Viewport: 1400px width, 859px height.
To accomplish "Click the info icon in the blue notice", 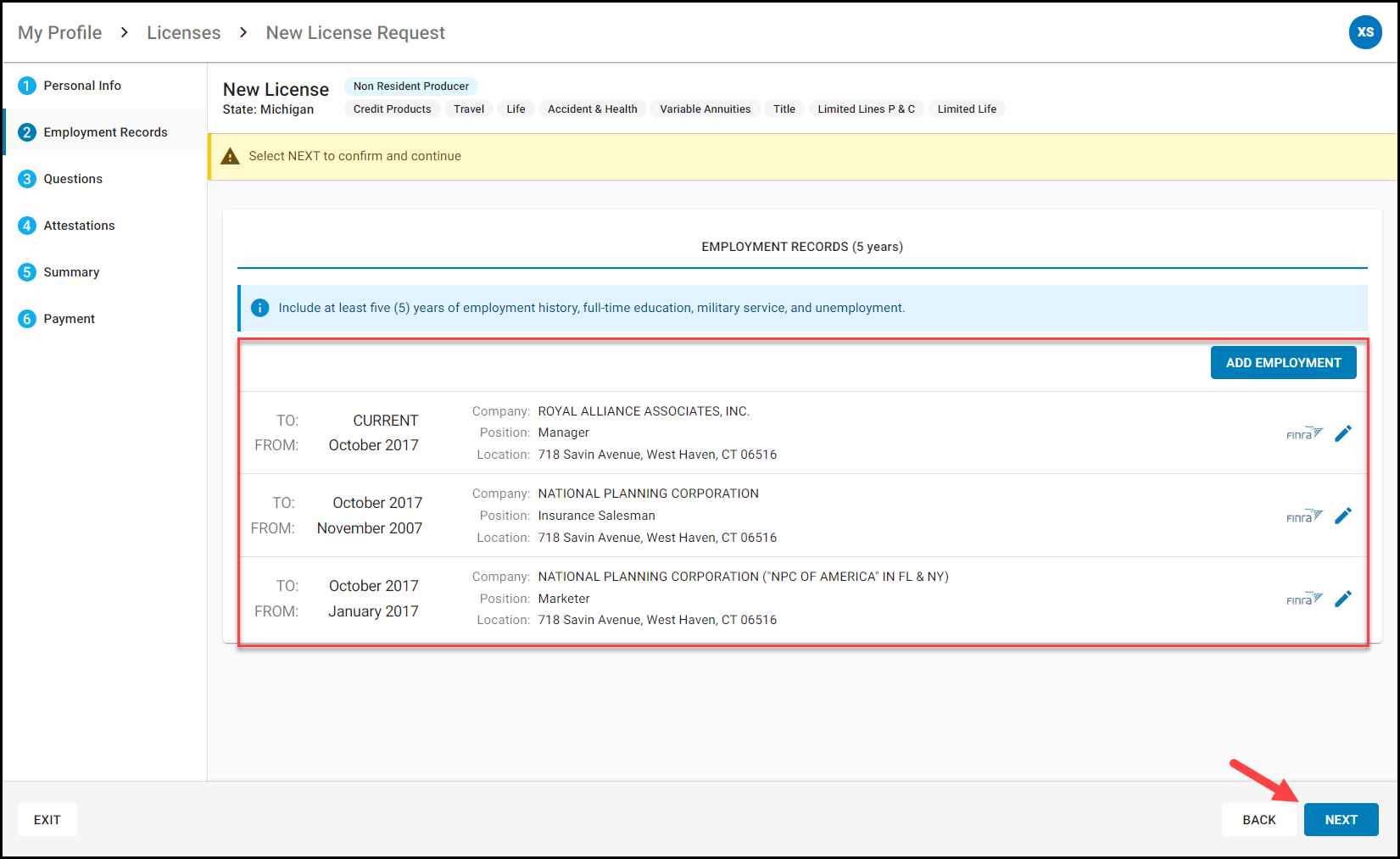I will click(x=260, y=308).
